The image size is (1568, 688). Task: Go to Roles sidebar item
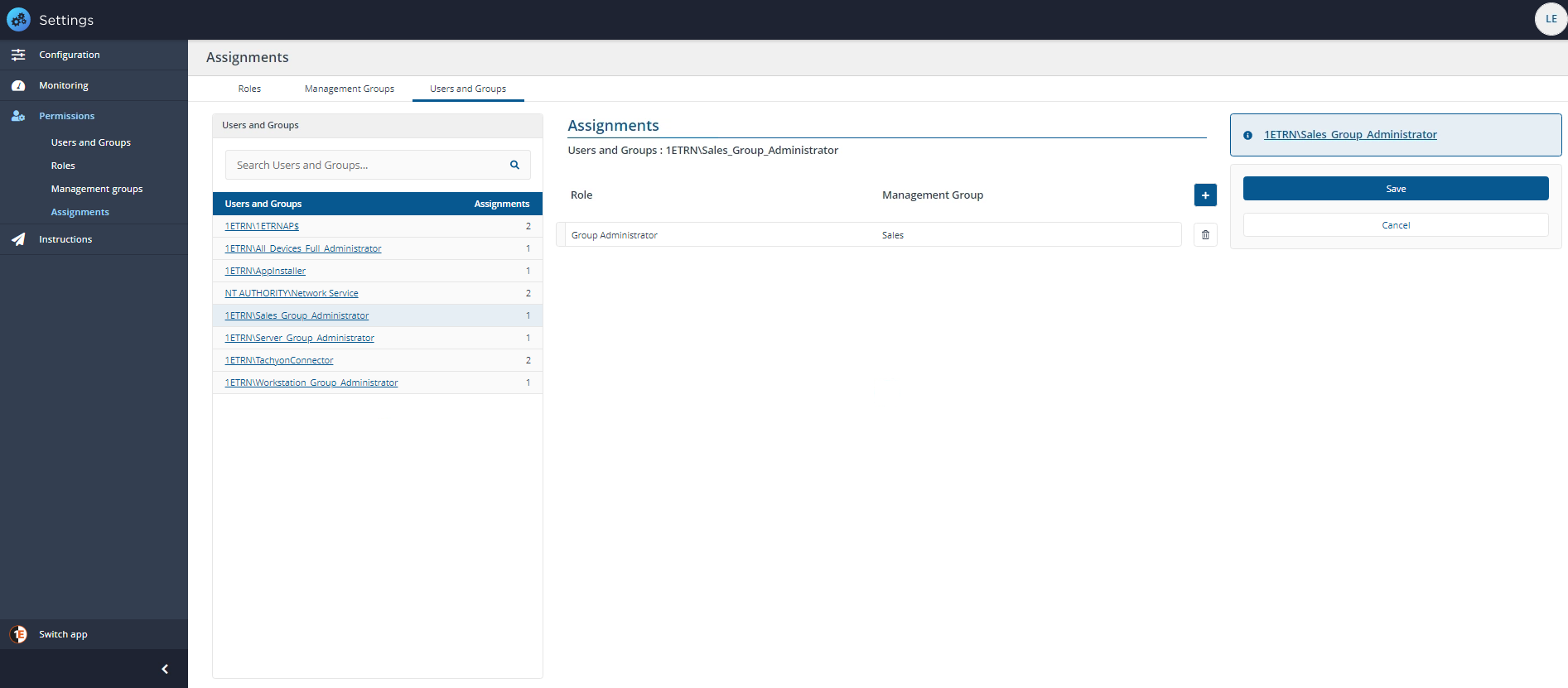click(x=63, y=166)
